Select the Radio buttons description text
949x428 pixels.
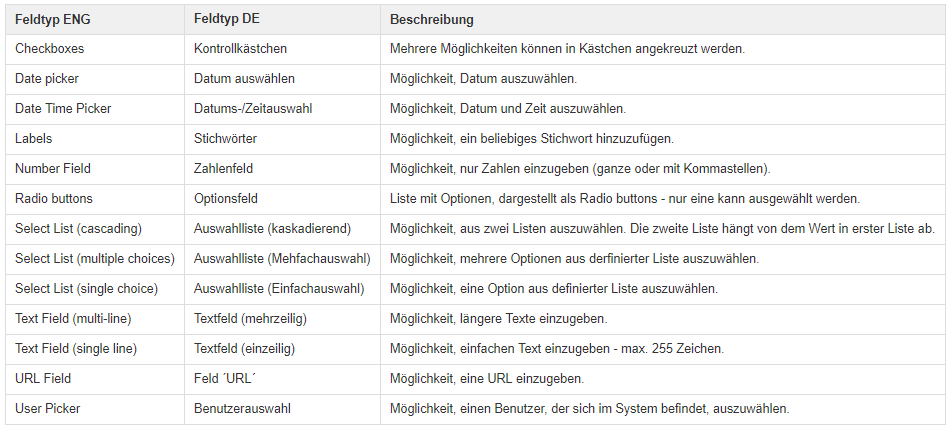click(625, 199)
